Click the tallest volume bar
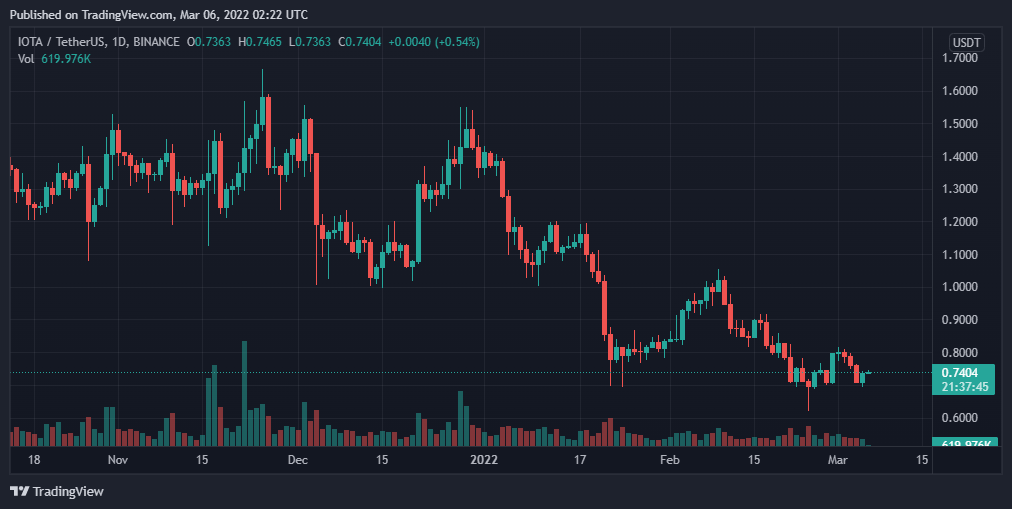The height and width of the screenshot is (509, 1012). pos(245,394)
